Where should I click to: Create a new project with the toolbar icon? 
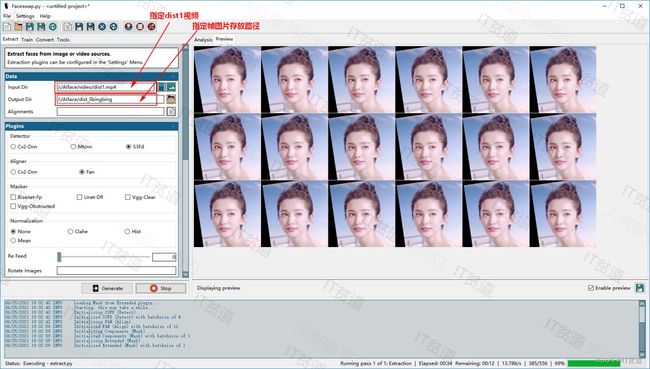[x=7, y=27]
